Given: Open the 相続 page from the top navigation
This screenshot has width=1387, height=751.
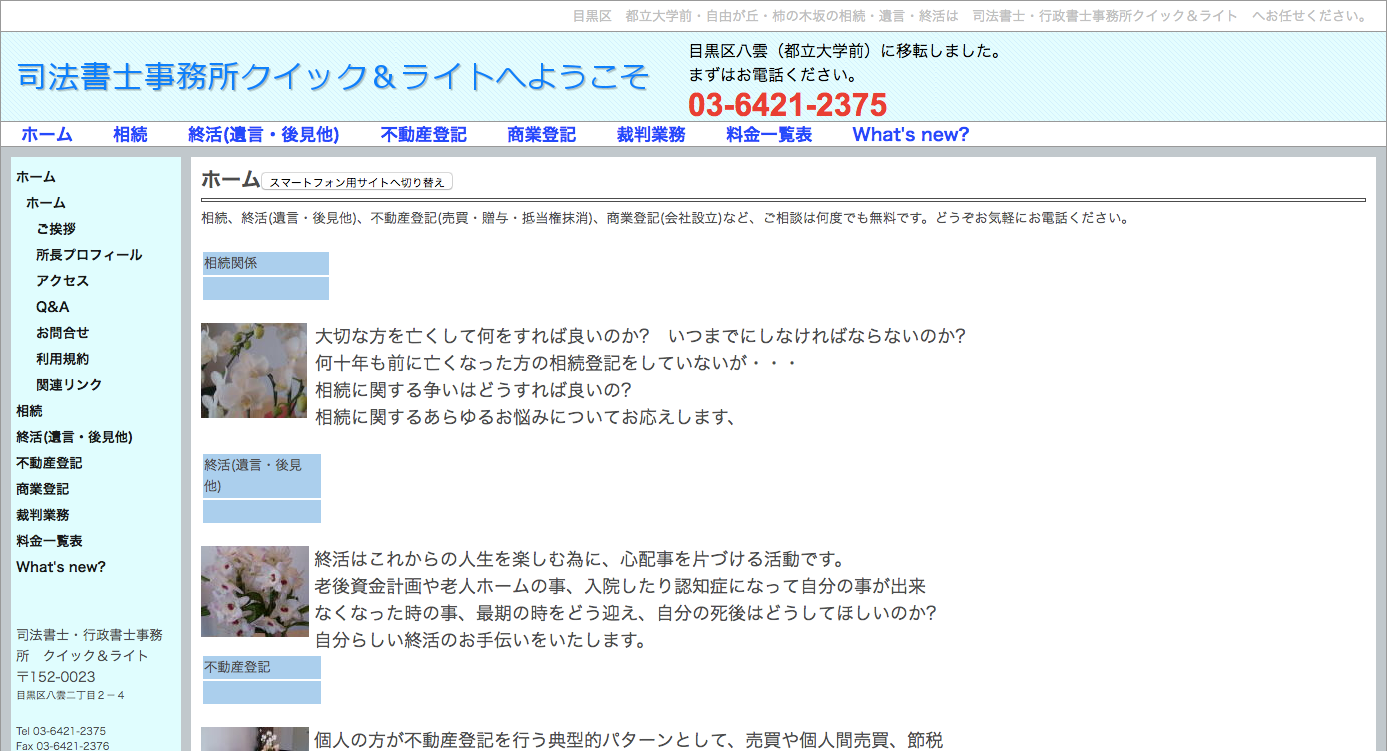Looking at the screenshot, I should 130,133.
